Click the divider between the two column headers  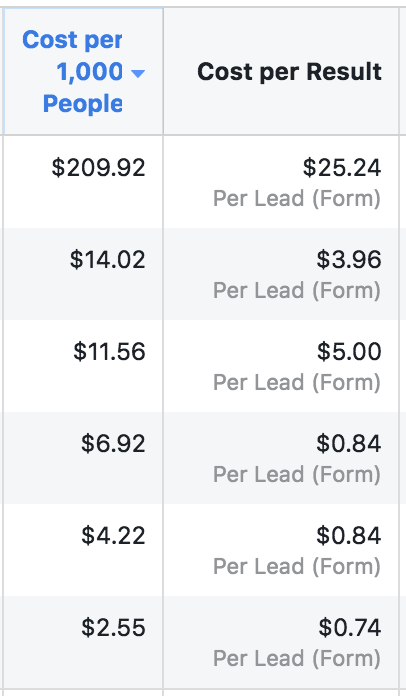163,71
